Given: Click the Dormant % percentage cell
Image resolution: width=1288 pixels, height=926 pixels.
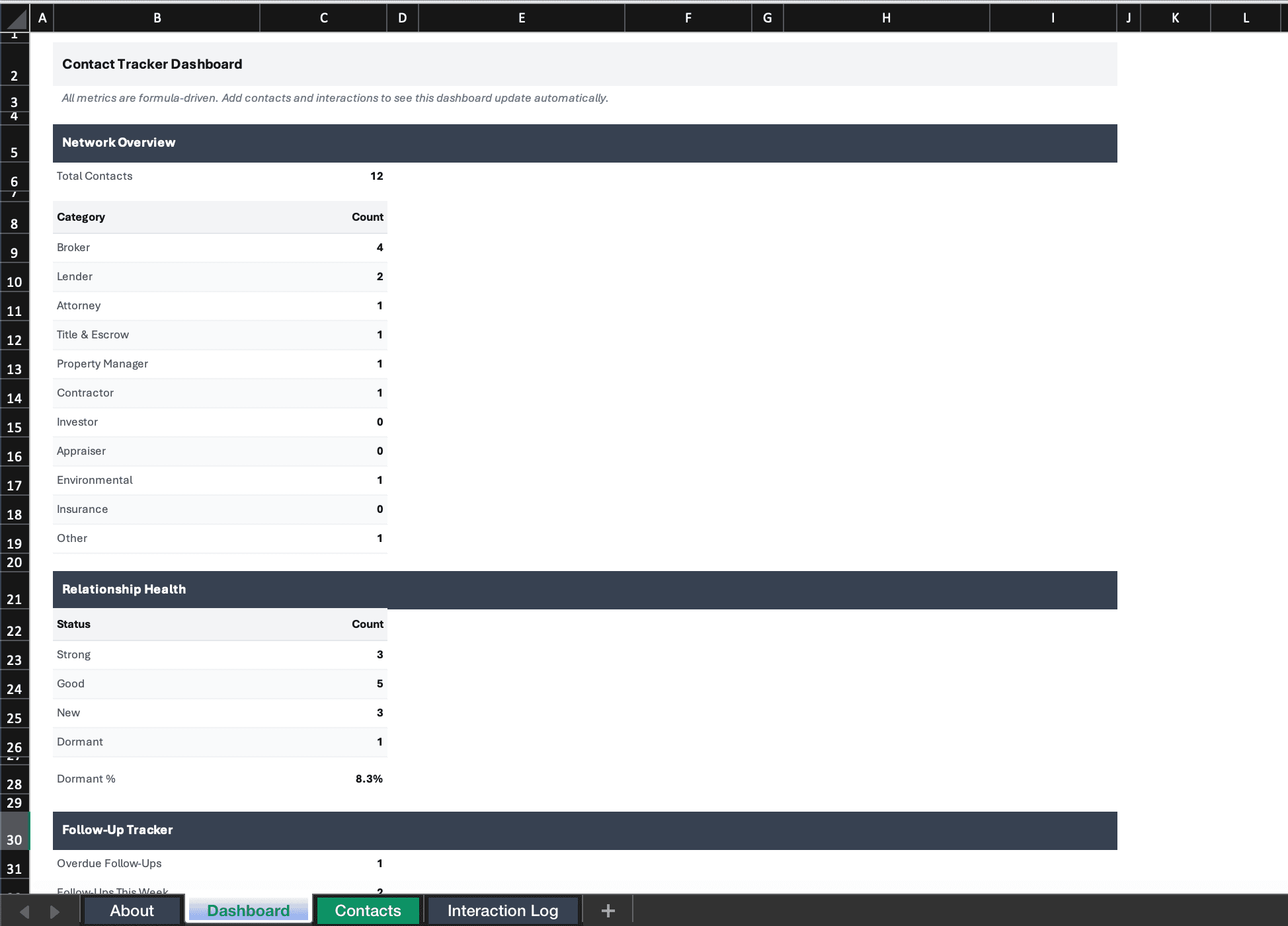Looking at the screenshot, I should pos(323,779).
